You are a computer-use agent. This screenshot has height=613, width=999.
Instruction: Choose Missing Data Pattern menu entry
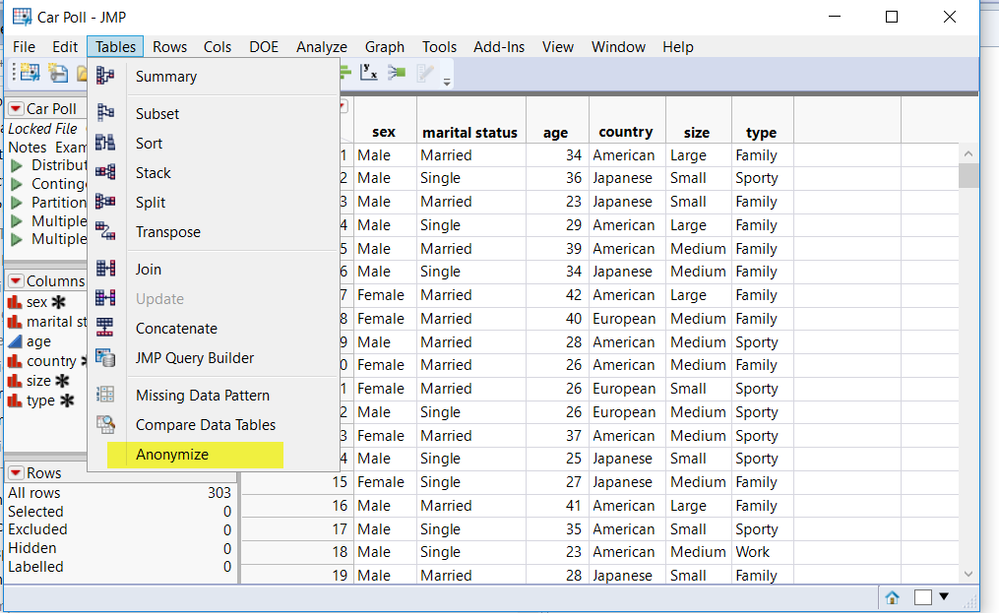point(213,395)
